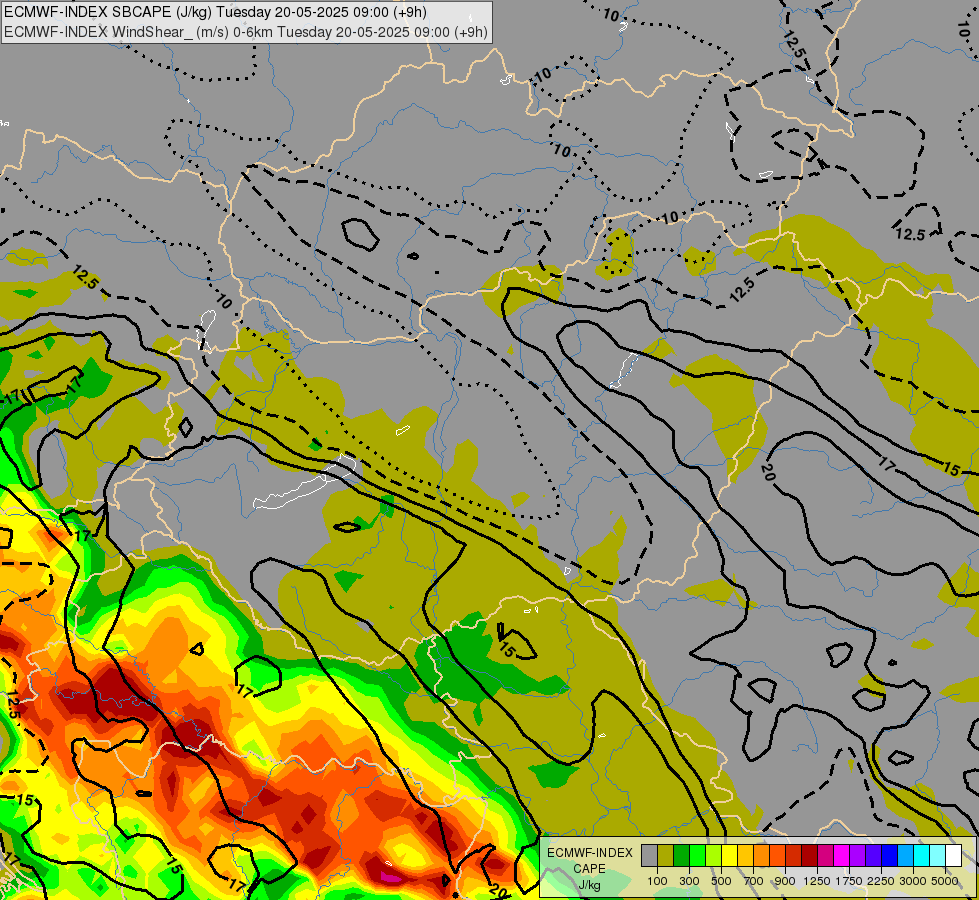The height and width of the screenshot is (900, 979).
Task: Select the pure blue legend swatch
Action: 890,855
